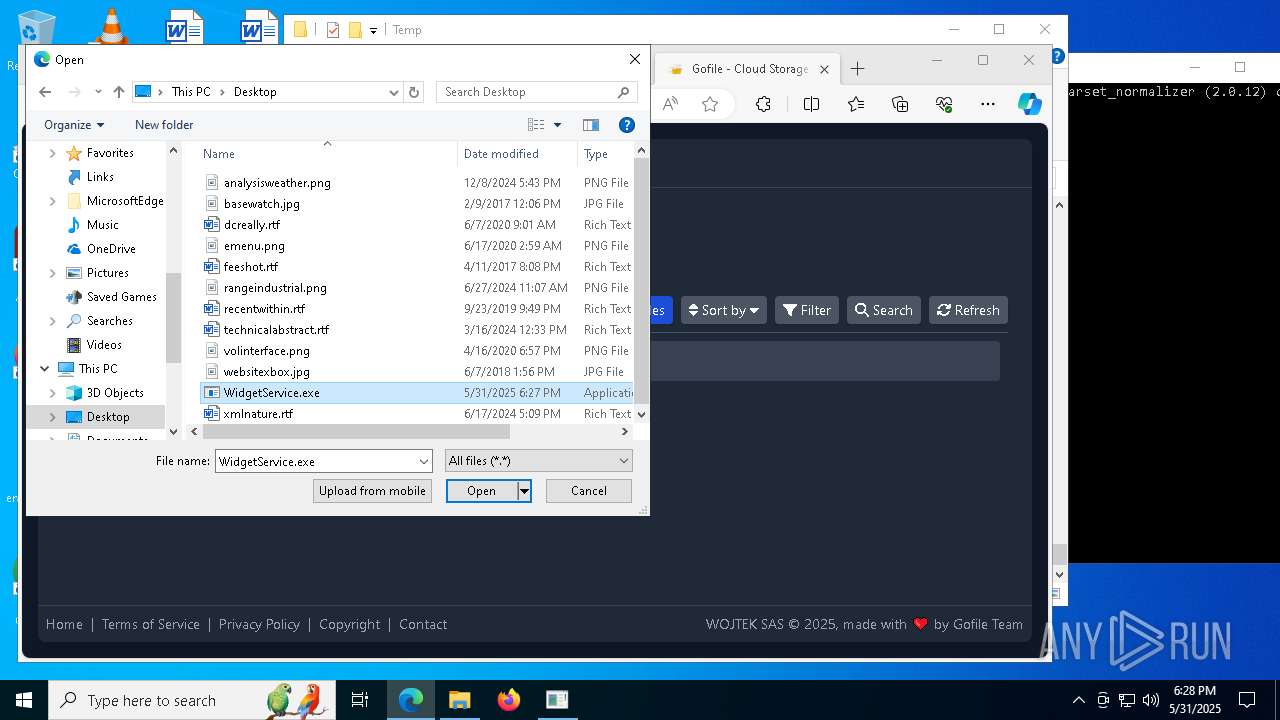The image size is (1280, 720).
Task: Open a new Edge tab with plus
Action: point(857,69)
